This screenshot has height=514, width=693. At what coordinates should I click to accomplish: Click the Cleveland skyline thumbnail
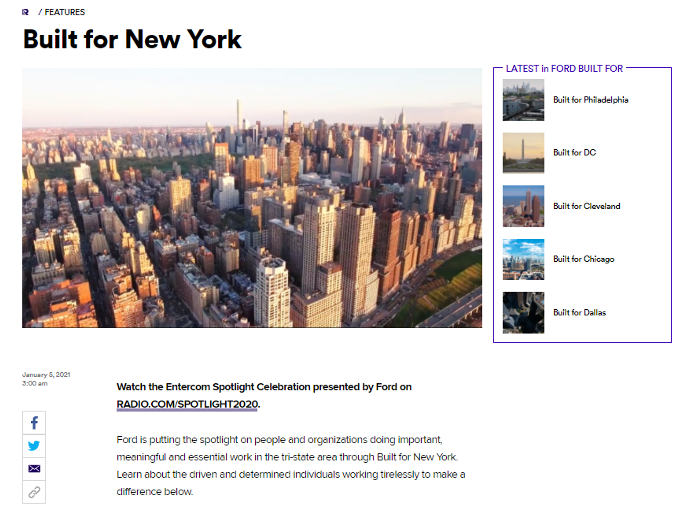click(x=523, y=206)
